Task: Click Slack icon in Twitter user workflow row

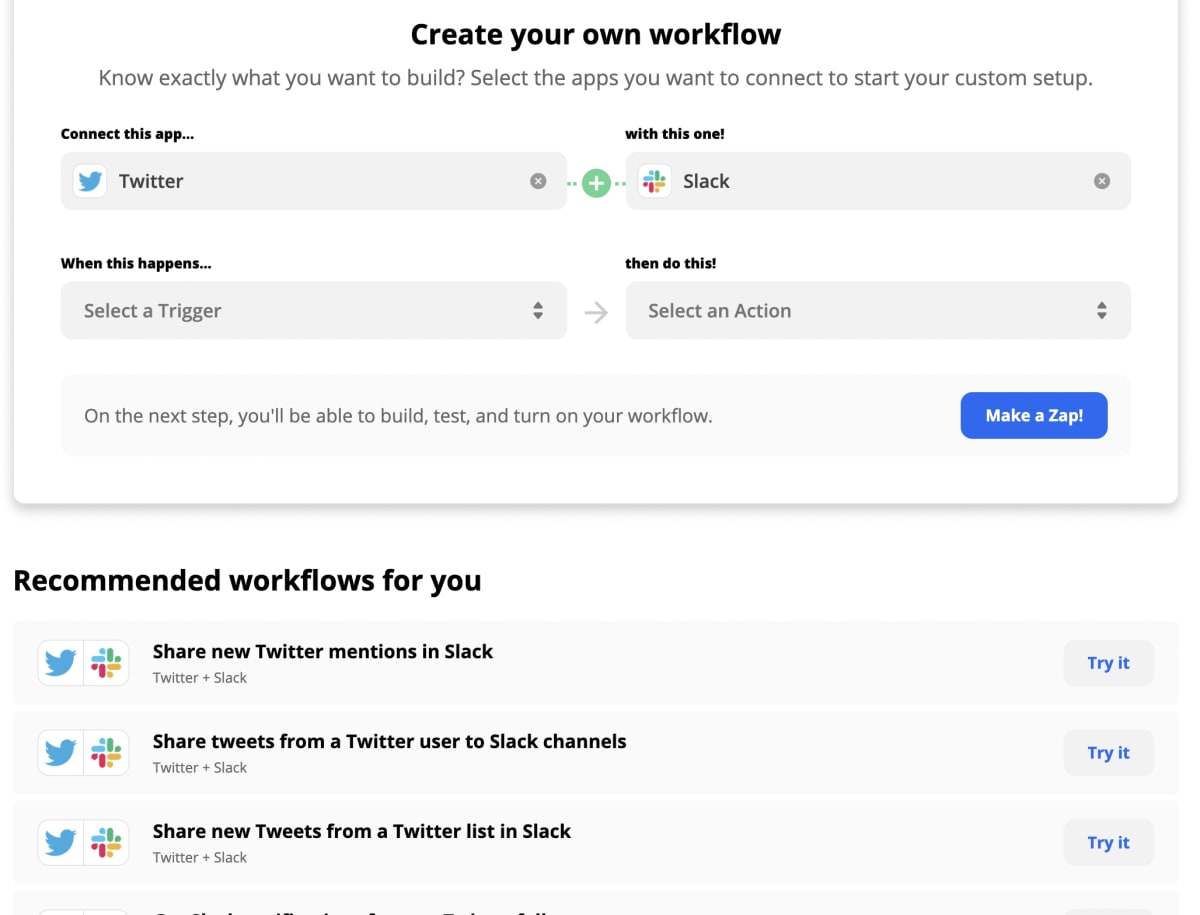Action: tap(106, 753)
